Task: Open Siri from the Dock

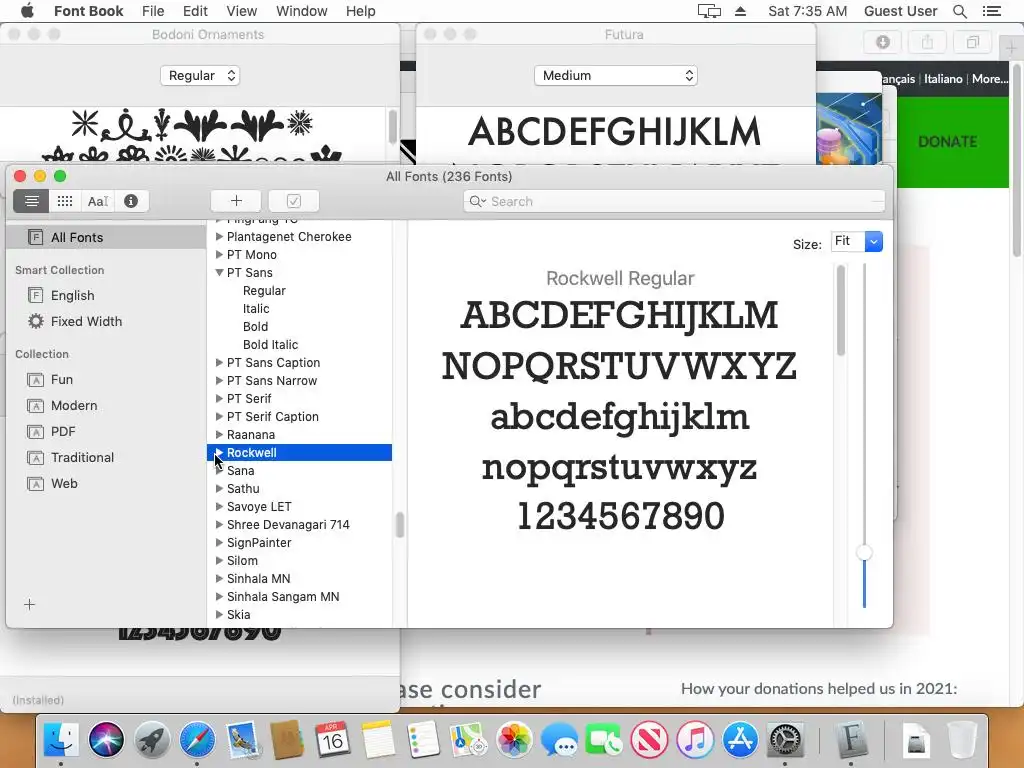Action: click(106, 739)
